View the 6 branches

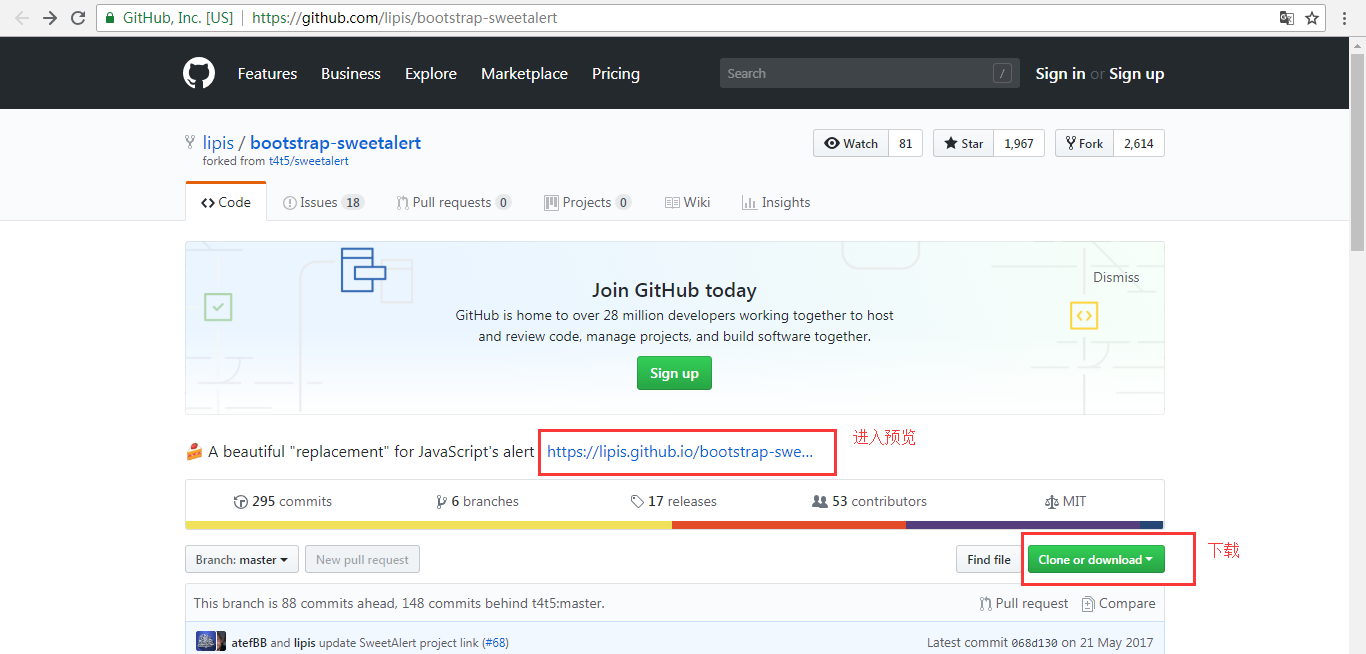pyautogui.click(x=478, y=502)
